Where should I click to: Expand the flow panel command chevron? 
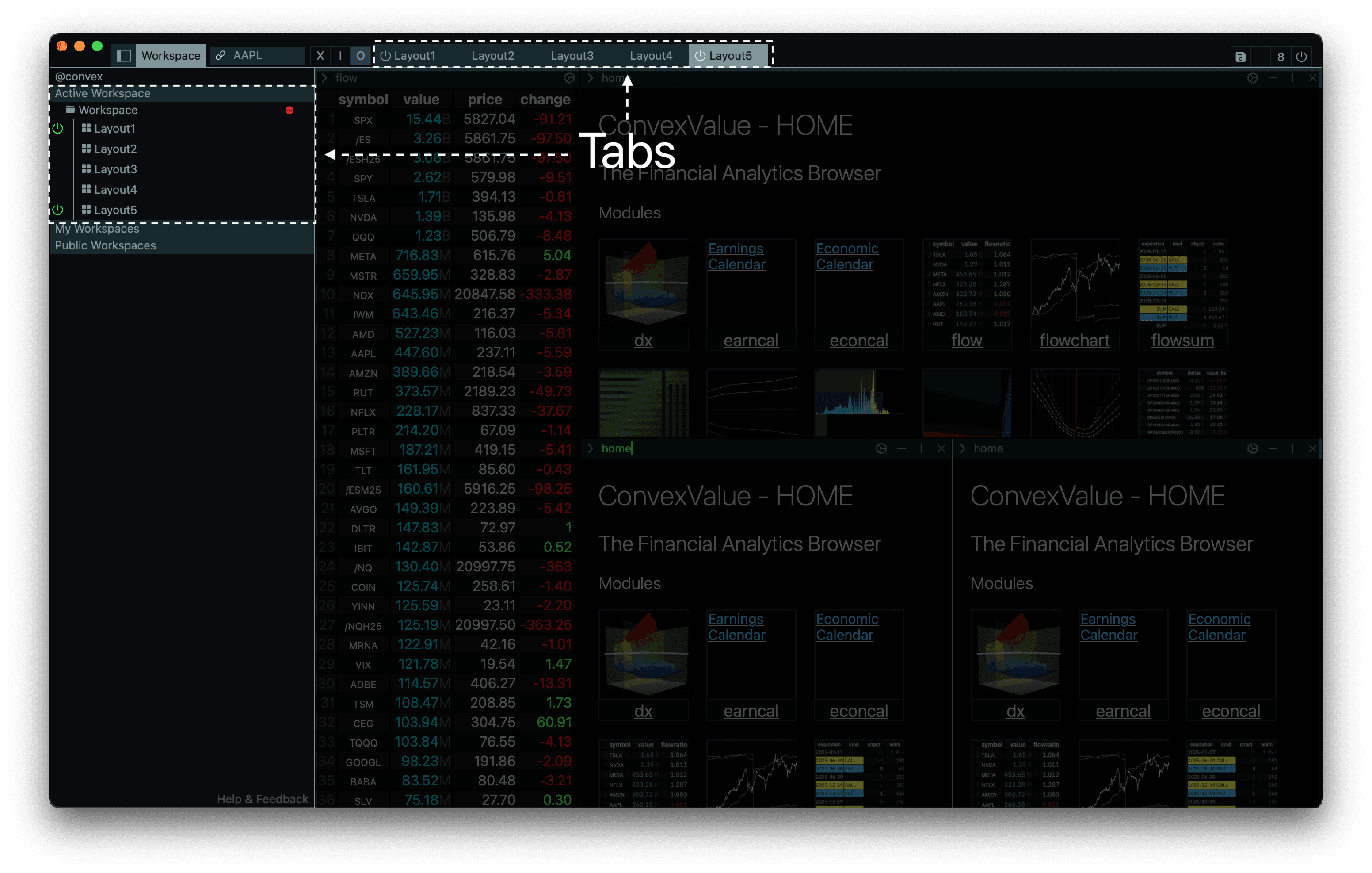(325, 78)
